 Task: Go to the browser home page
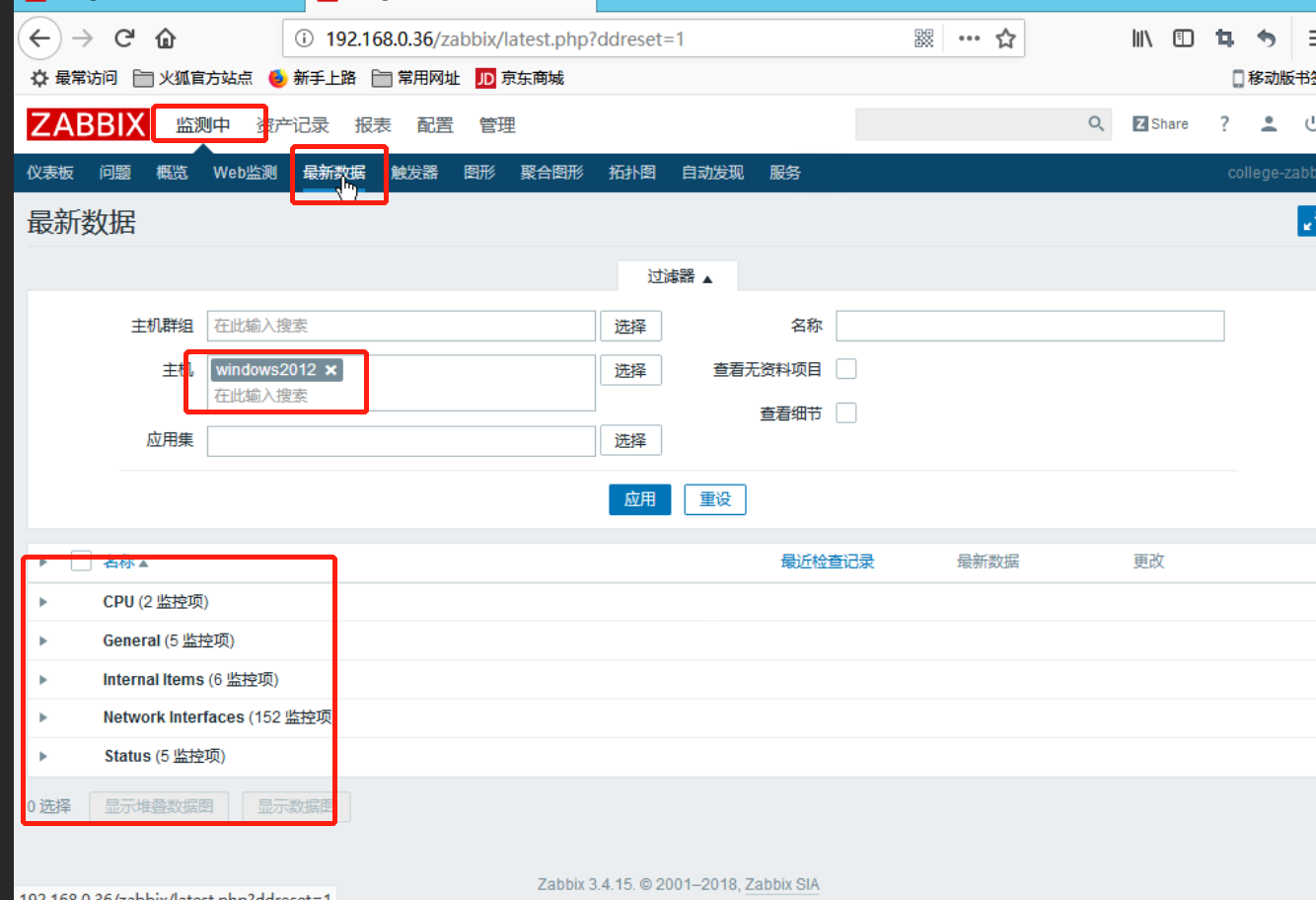(x=166, y=38)
